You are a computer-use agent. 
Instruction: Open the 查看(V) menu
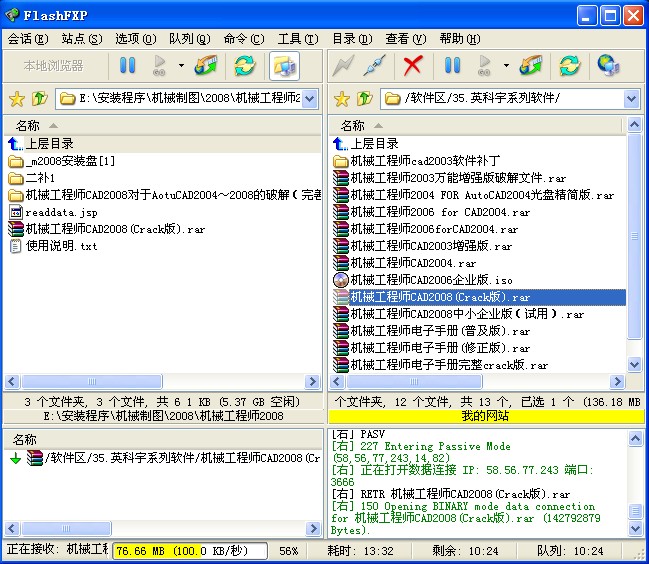coord(406,39)
